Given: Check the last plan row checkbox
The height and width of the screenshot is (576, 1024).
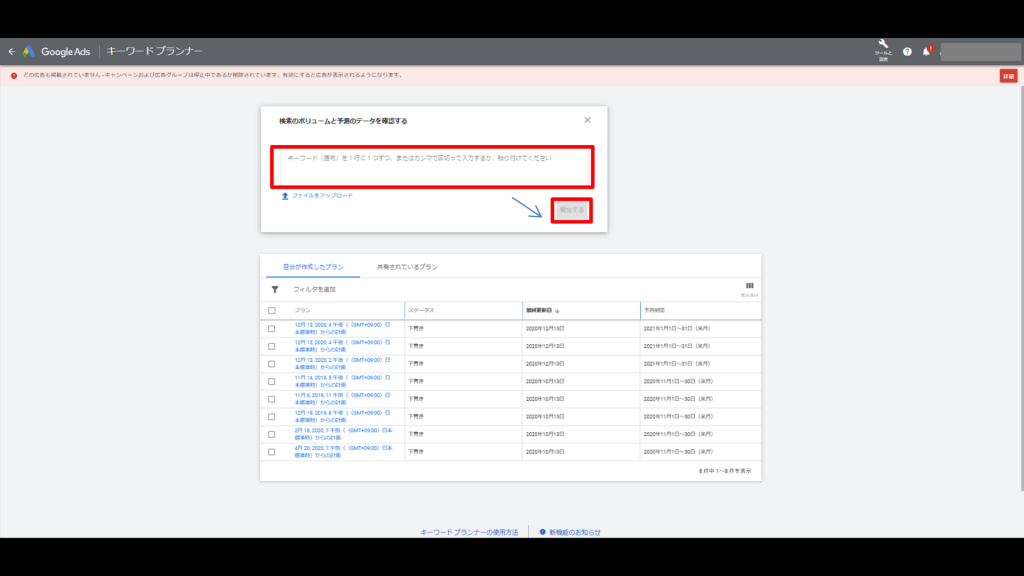Looking at the screenshot, I should click(272, 452).
